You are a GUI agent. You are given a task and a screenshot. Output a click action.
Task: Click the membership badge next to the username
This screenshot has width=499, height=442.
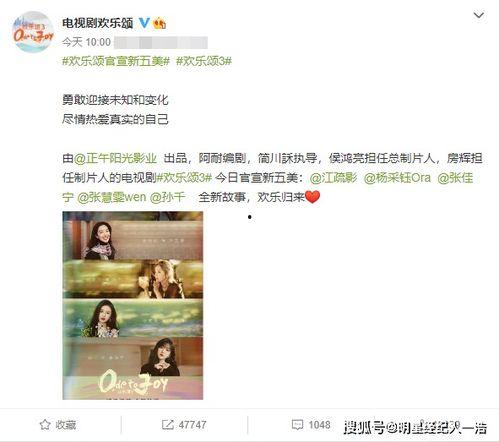(160, 23)
